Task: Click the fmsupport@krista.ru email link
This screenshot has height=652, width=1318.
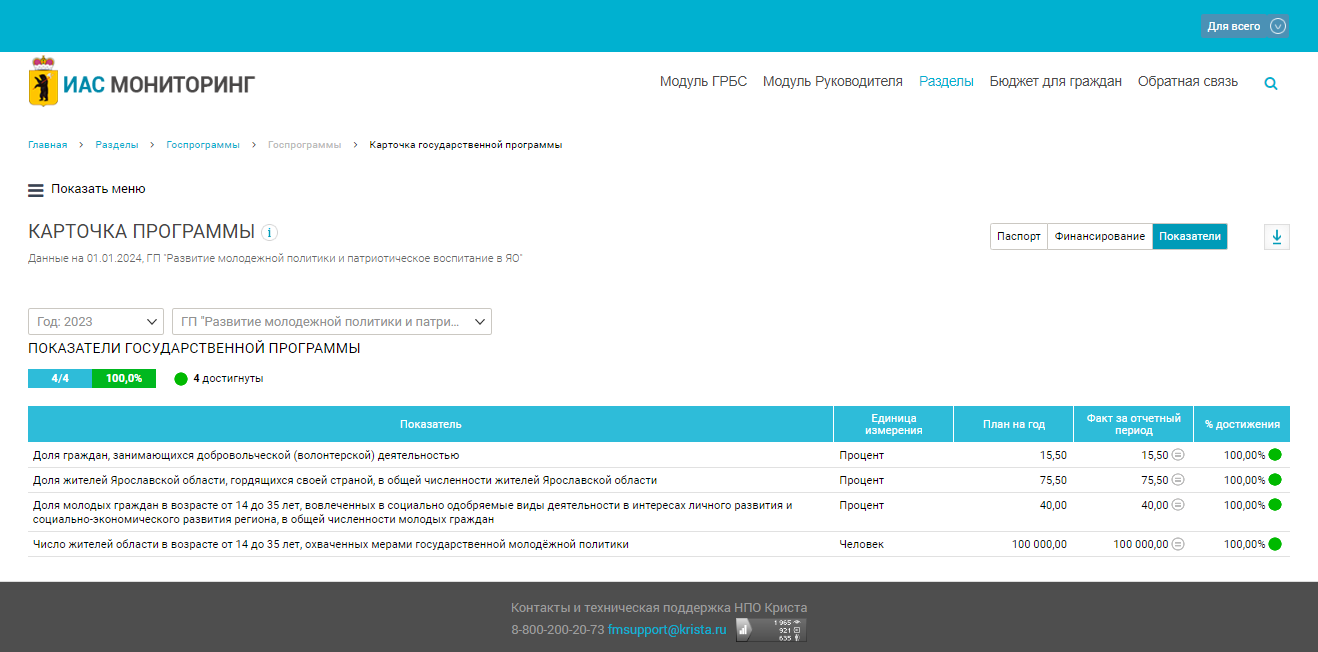Action: (x=666, y=630)
